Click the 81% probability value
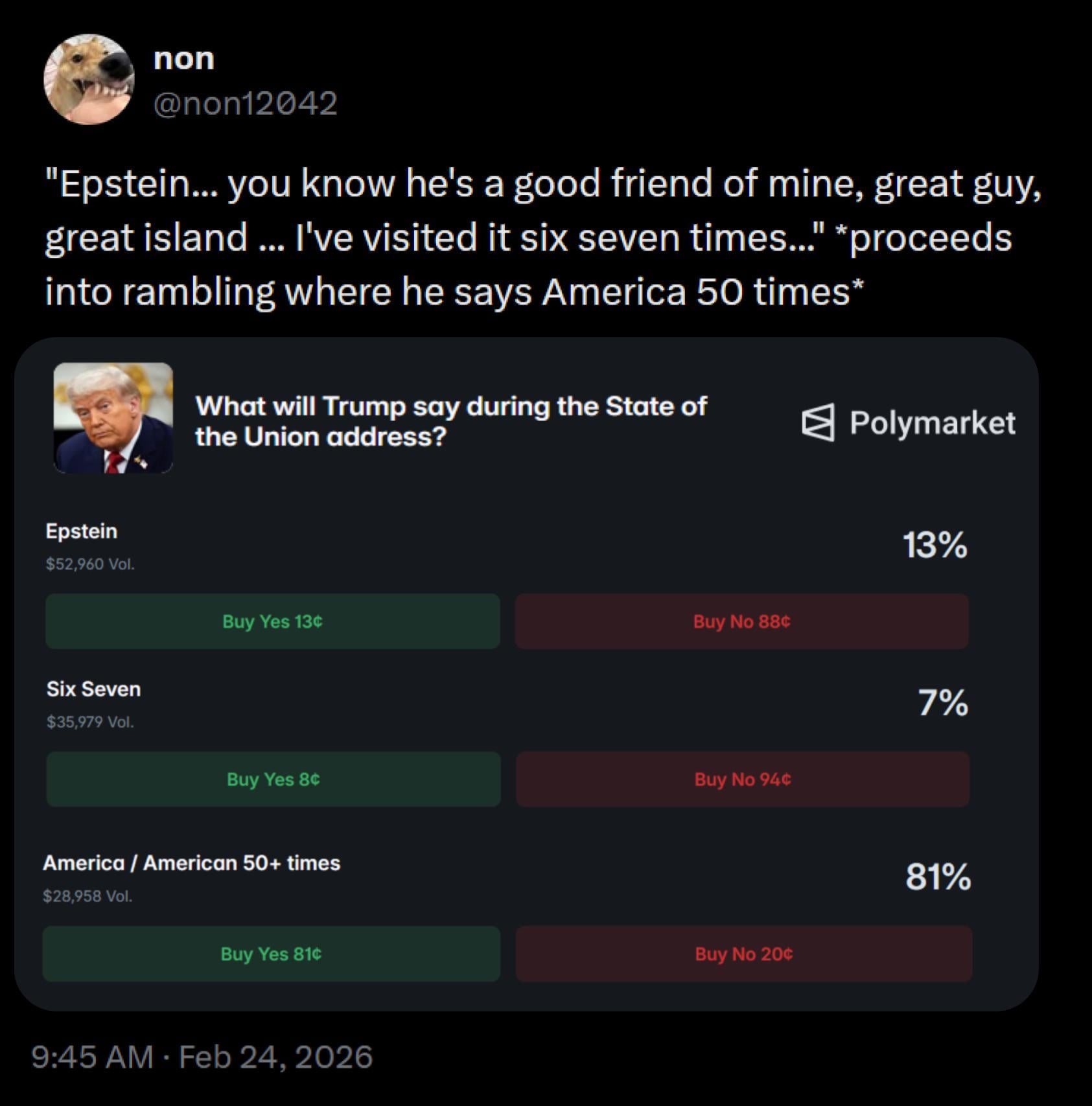1092x1106 pixels. tap(938, 877)
